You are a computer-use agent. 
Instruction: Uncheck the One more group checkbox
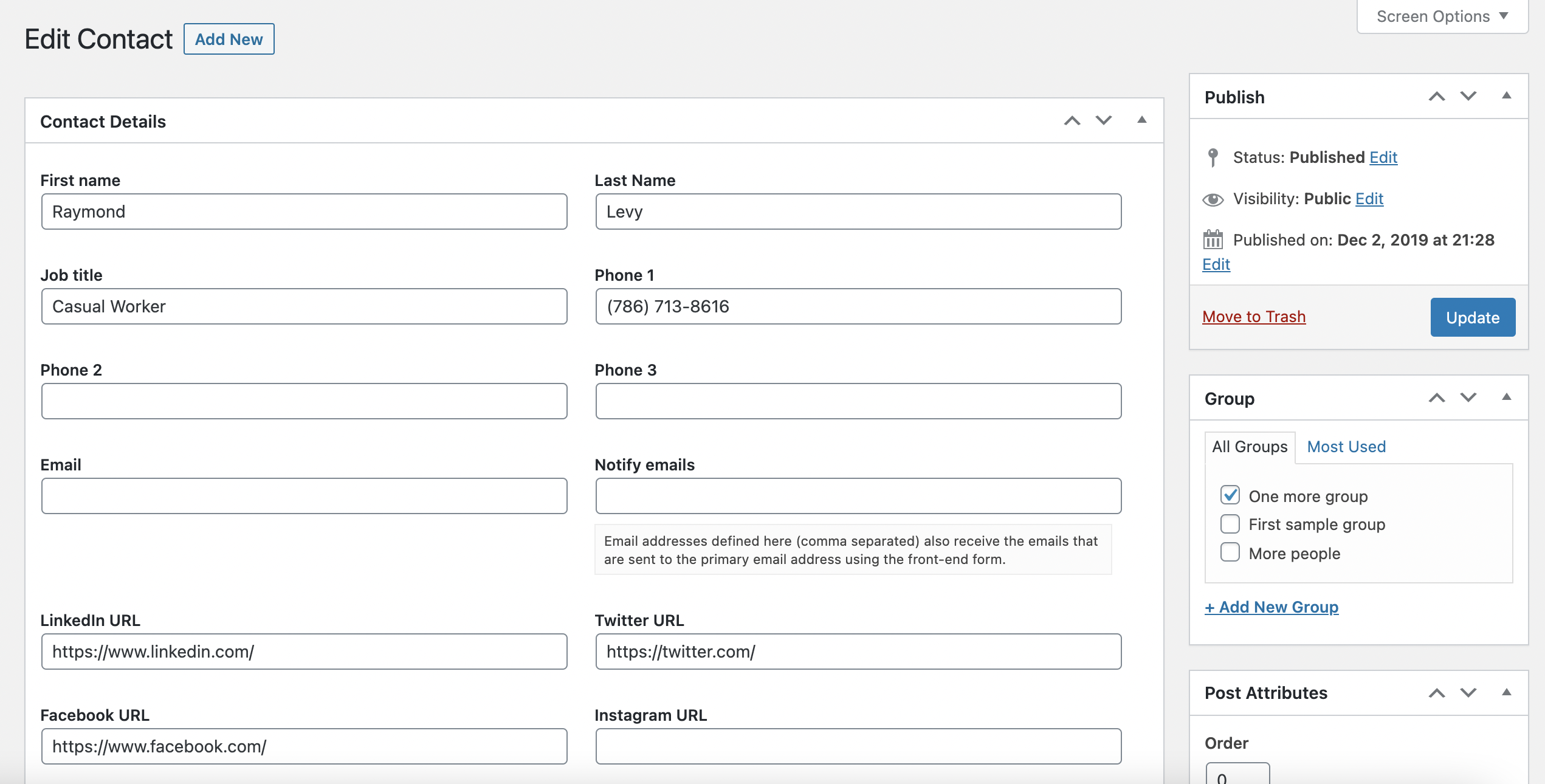click(x=1230, y=495)
